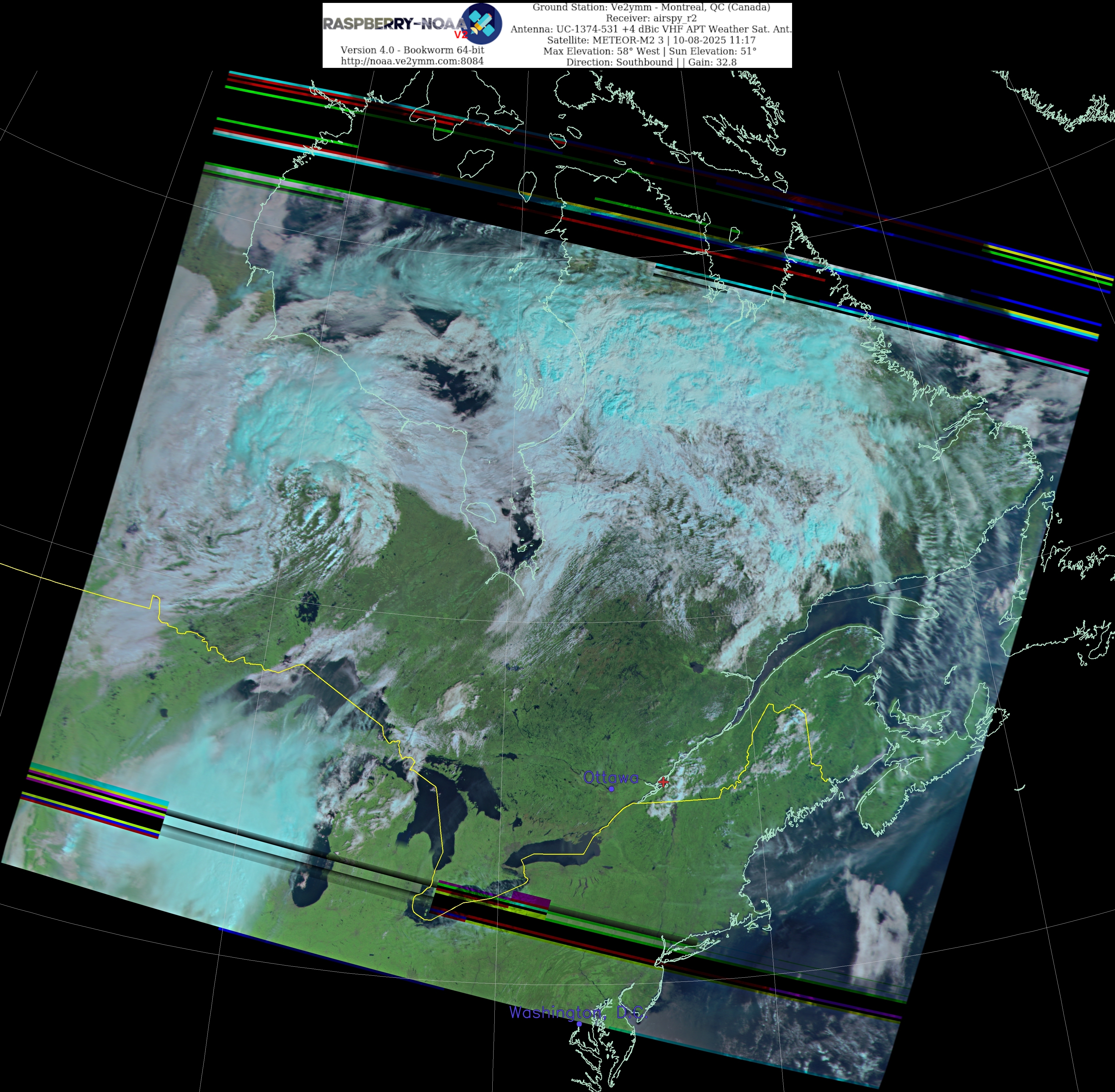Click the red cross ground station marker
The image size is (1115, 1092).
point(664,782)
